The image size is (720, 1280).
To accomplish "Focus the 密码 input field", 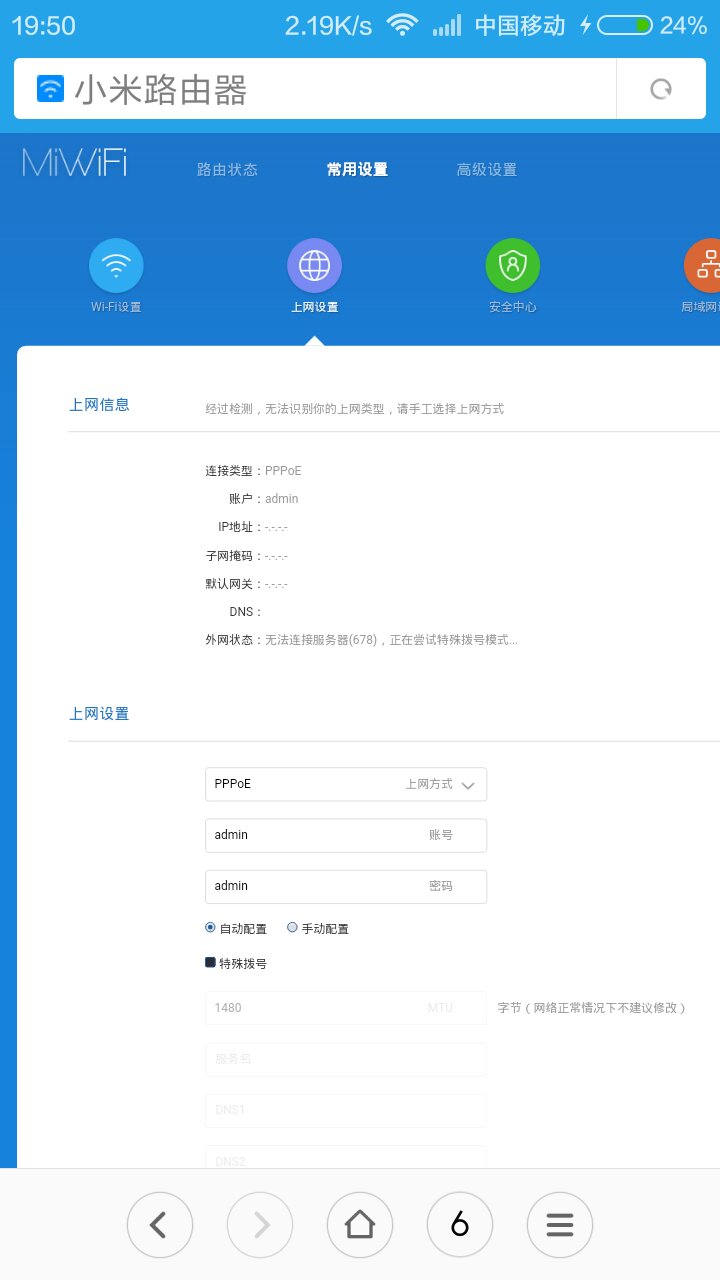I will point(346,886).
